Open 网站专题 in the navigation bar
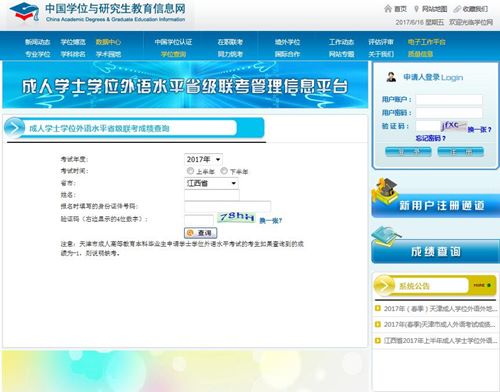Image resolution: width=500 pixels, height=392 pixels. coord(341,54)
